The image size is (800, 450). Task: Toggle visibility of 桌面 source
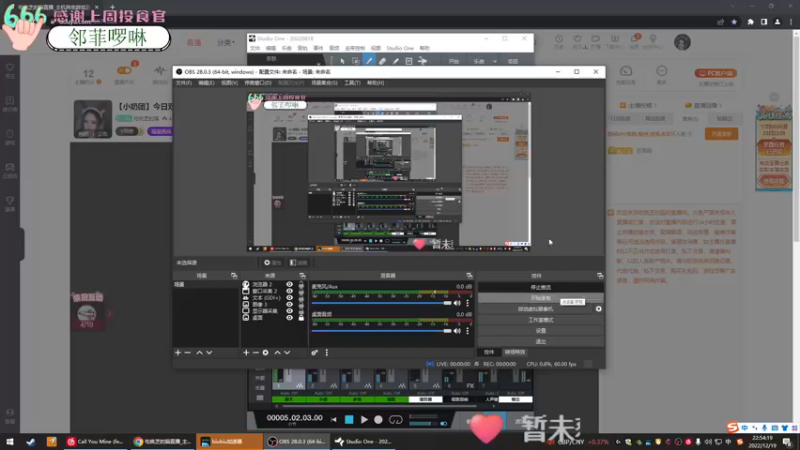[289, 318]
